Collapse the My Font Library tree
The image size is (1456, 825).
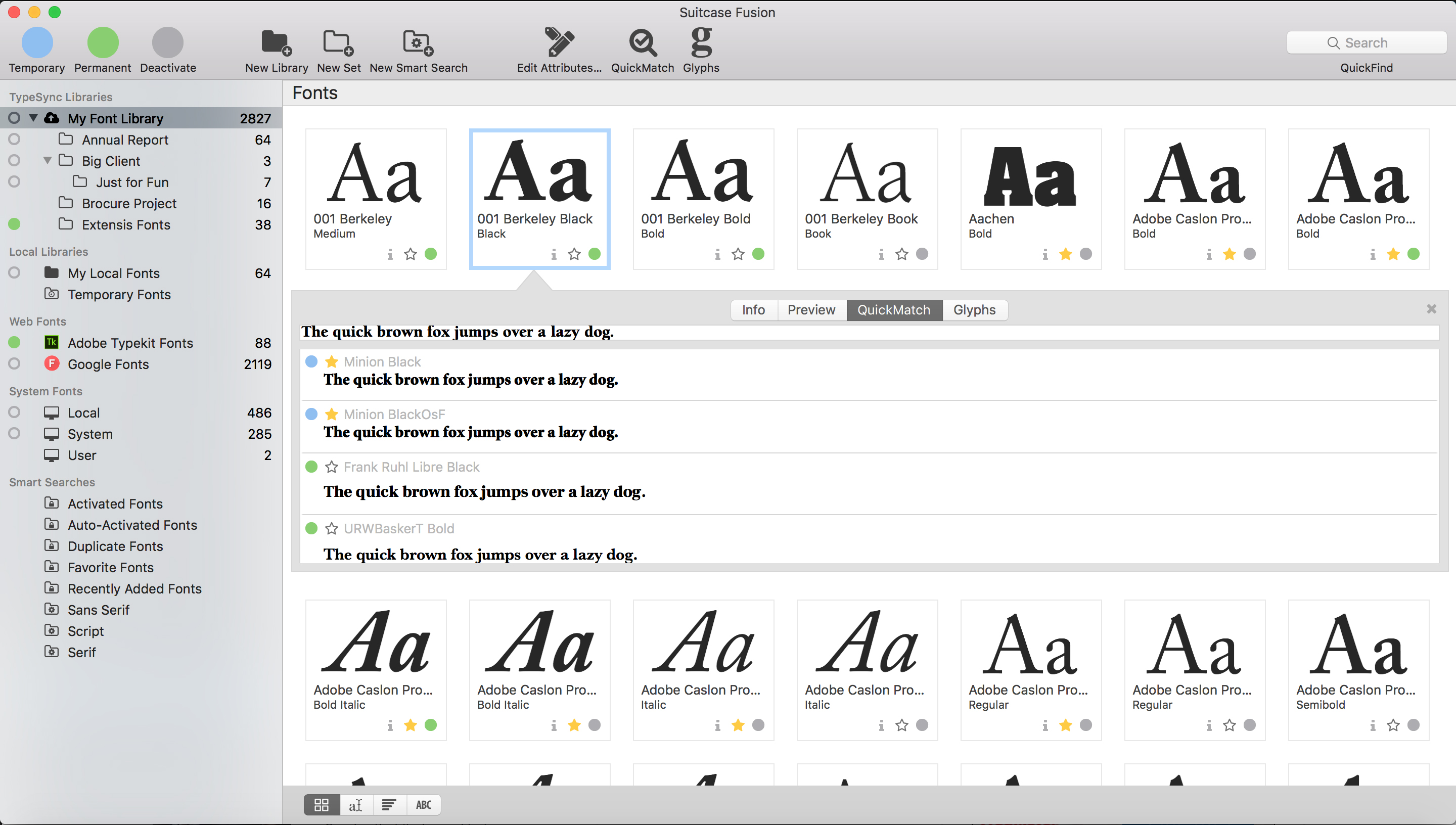33,118
